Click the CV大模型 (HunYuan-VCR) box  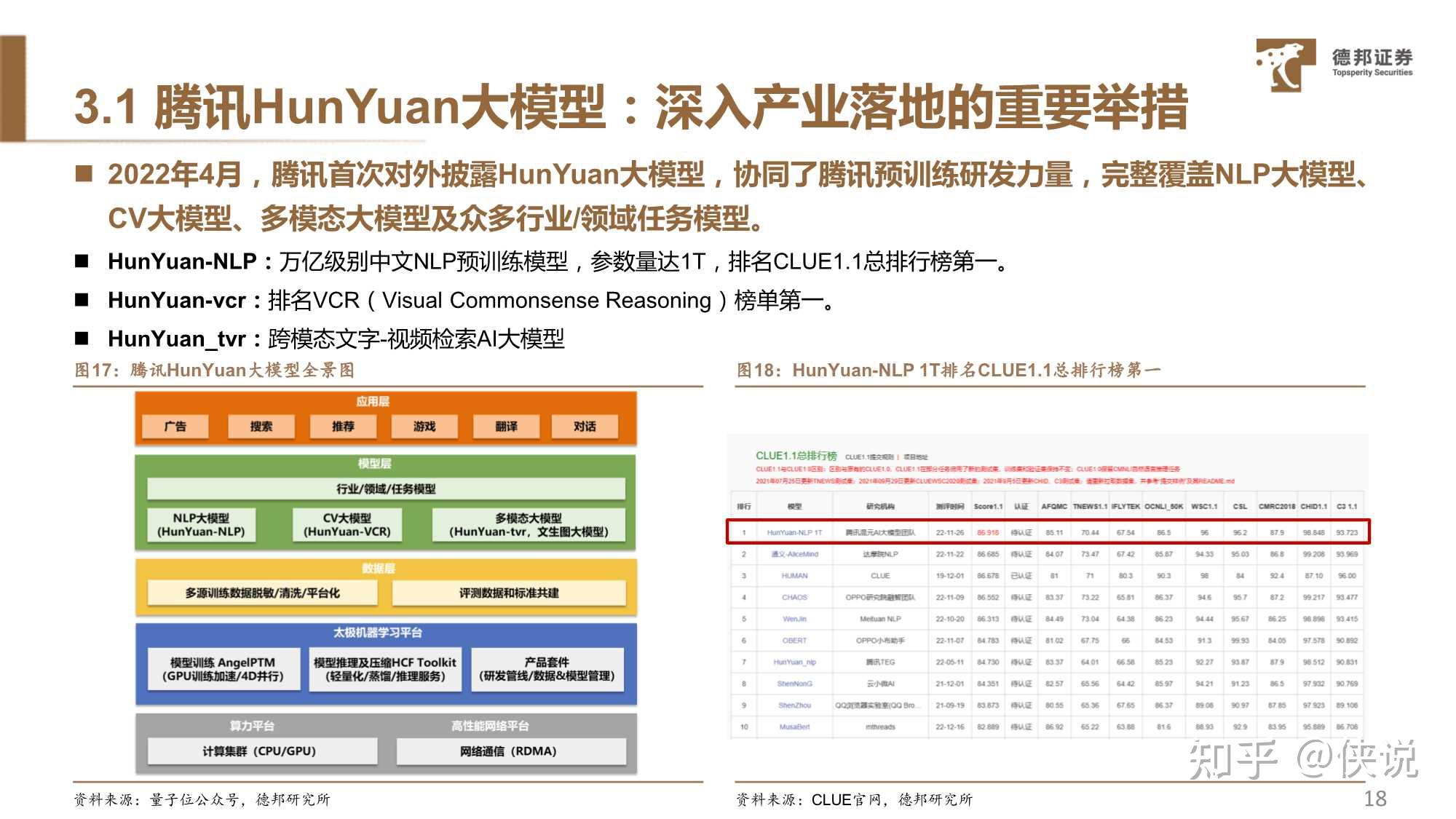pos(347,525)
